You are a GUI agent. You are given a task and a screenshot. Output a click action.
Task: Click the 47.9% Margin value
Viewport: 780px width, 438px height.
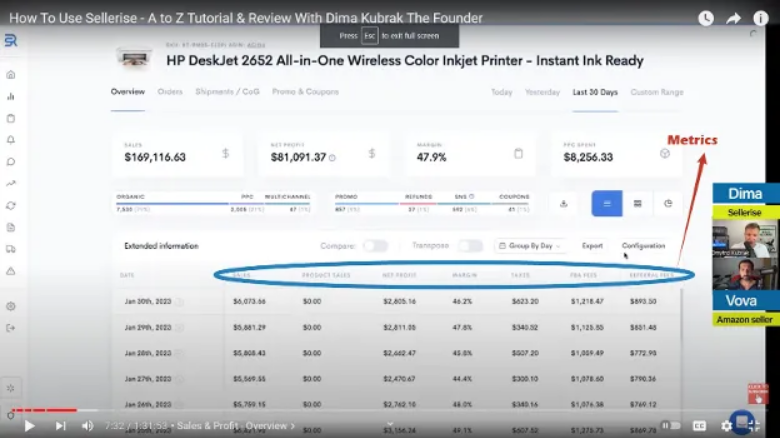coord(431,157)
